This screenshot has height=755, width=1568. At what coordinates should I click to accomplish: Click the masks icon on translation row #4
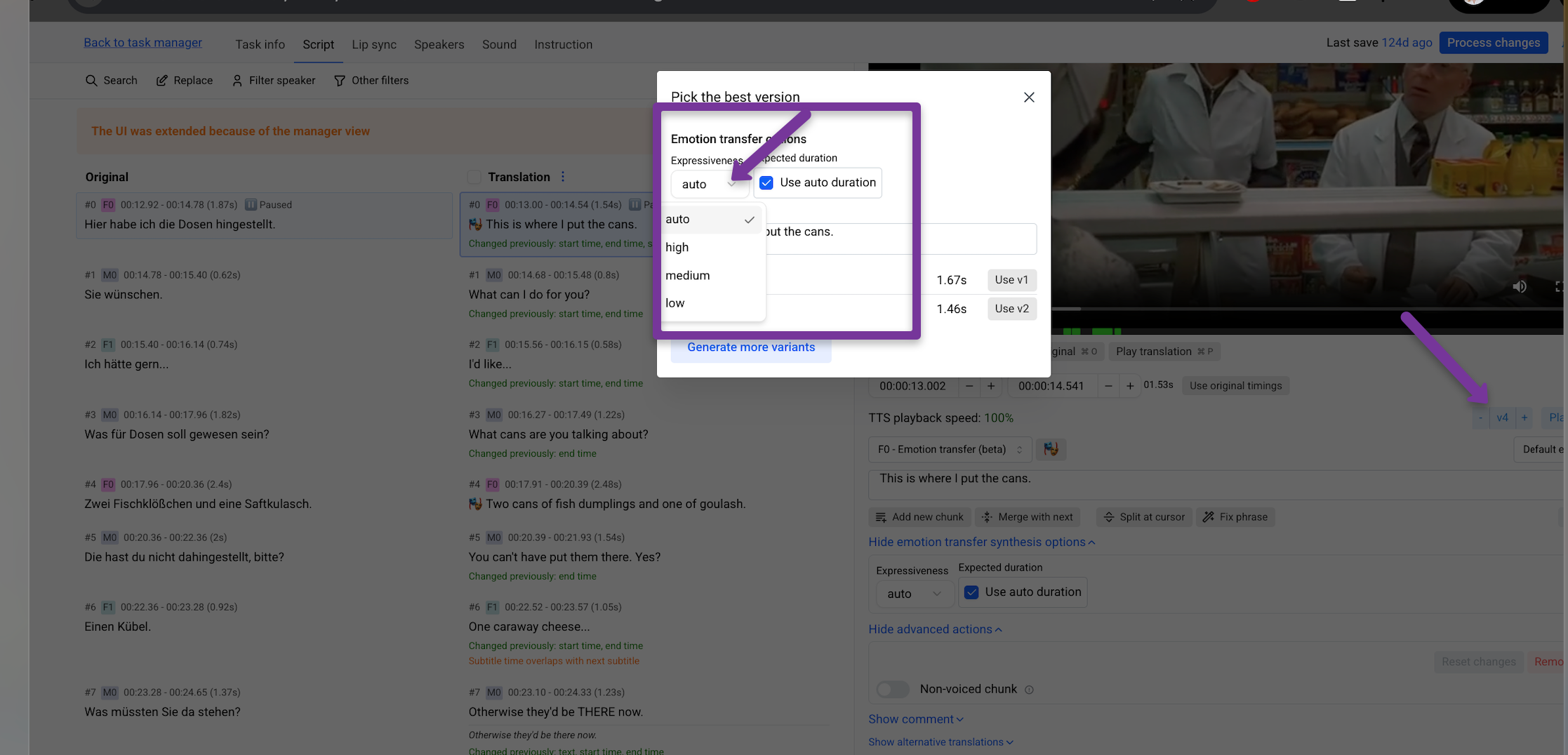click(475, 504)
